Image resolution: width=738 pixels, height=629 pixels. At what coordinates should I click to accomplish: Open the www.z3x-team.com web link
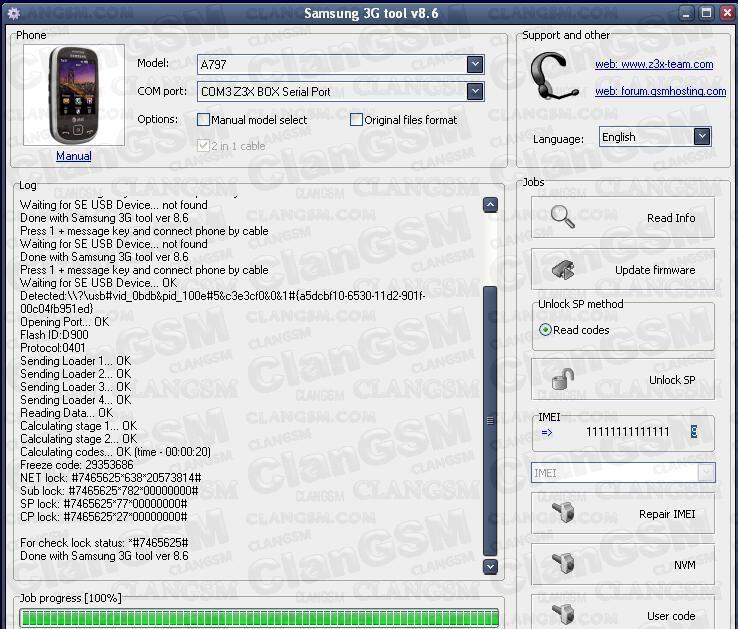tap(654, 64)
